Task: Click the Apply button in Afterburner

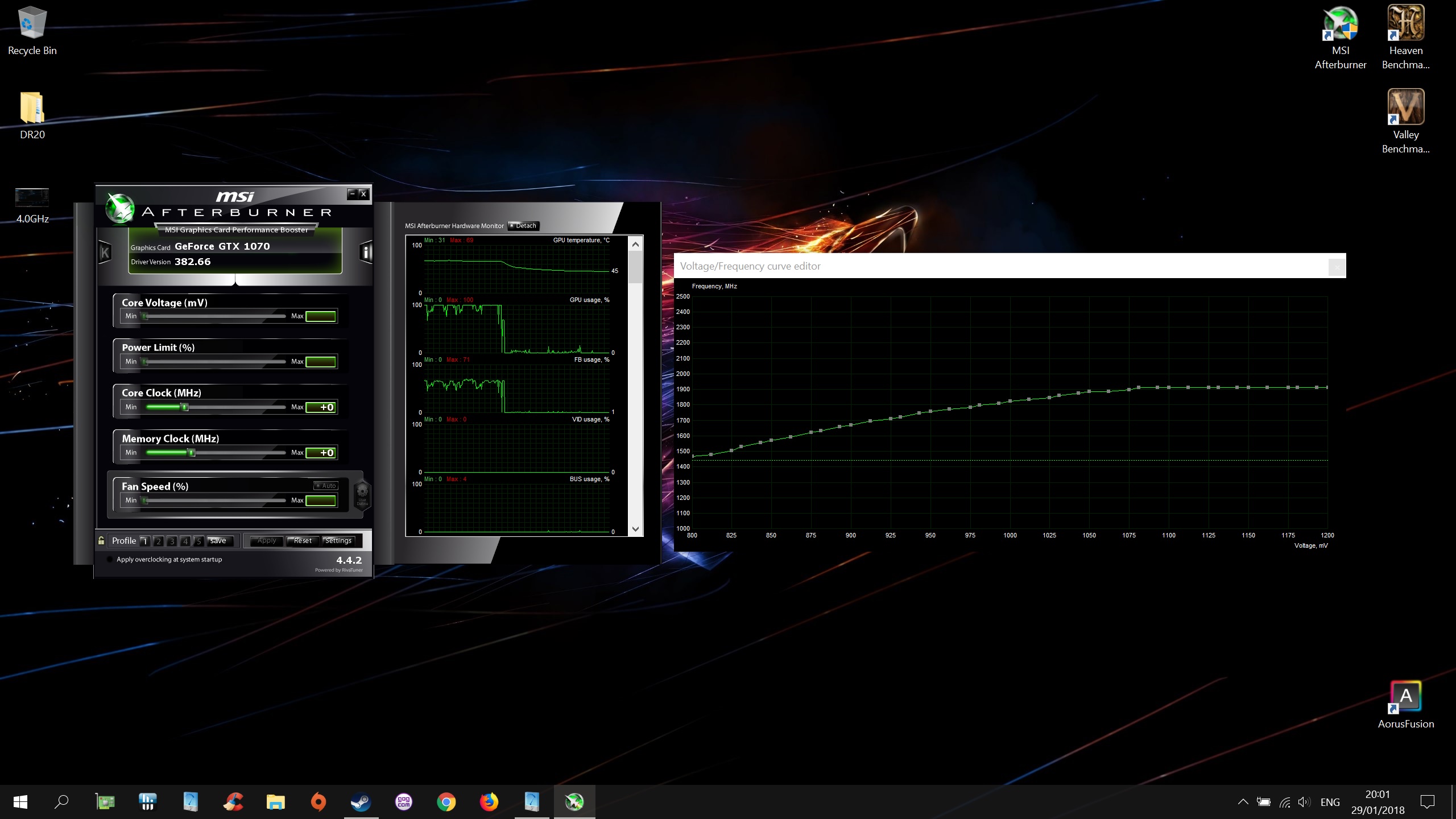Action: pos(266,541)
